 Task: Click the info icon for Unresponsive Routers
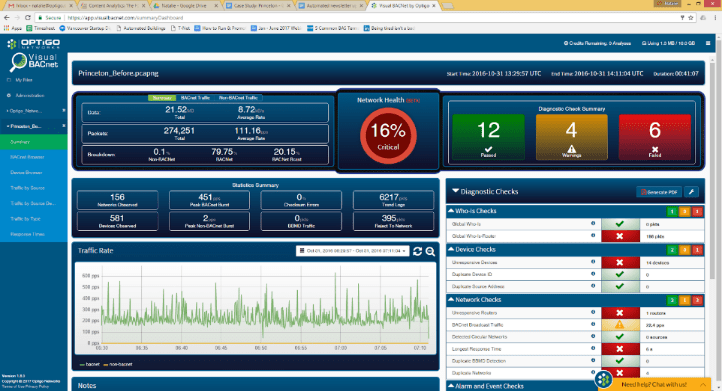click(x=593, y=312)
